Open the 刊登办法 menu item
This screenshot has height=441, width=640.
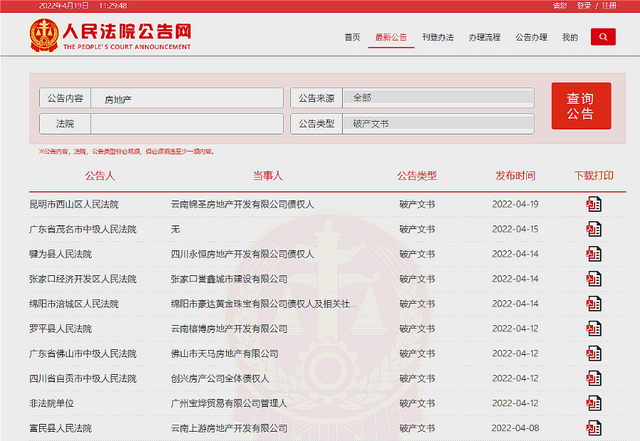[x=438, y=38]
